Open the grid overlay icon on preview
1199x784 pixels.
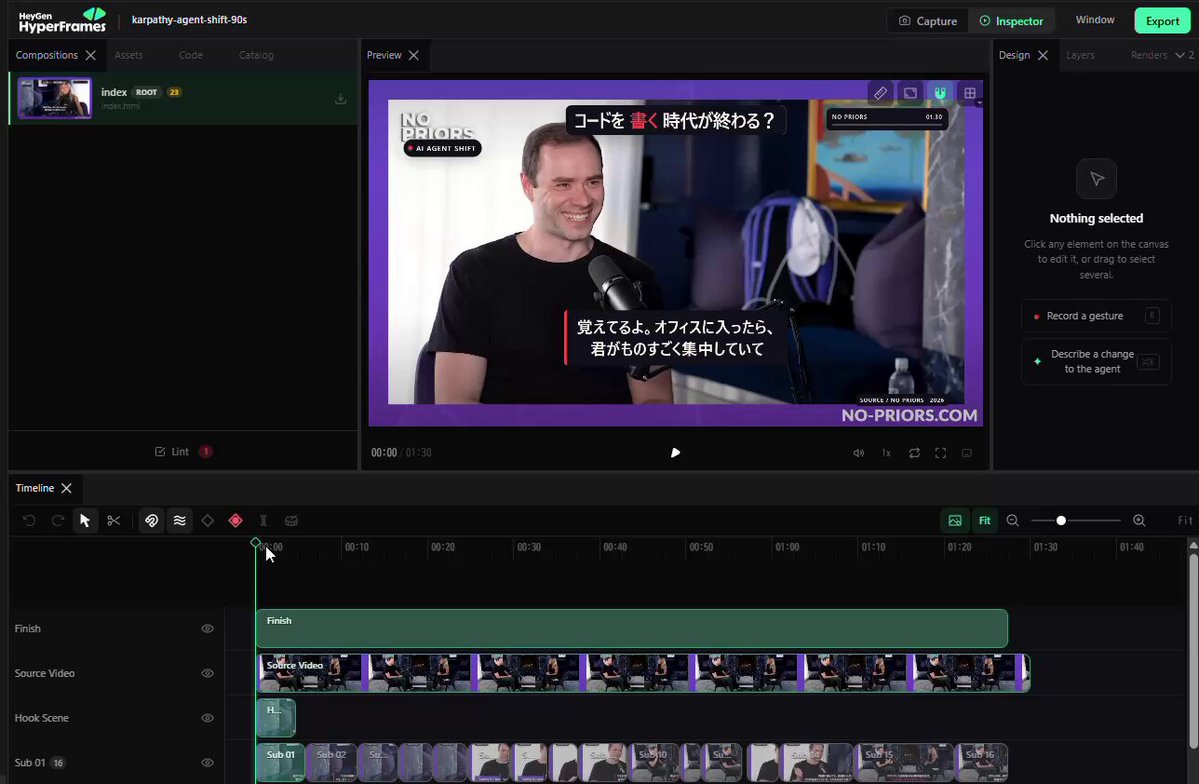970,93
